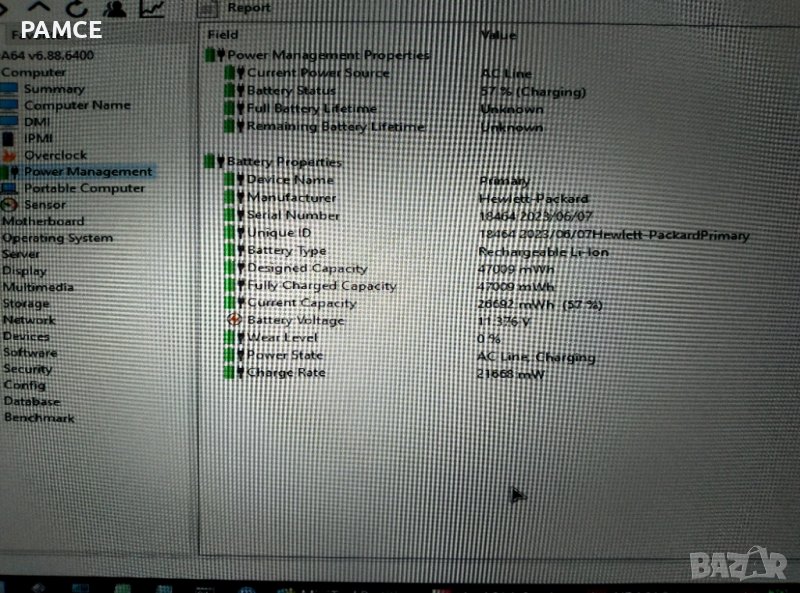Click the Overclock flame icon
Viewport: 800px width, 593px height.
tap(9, 155)
